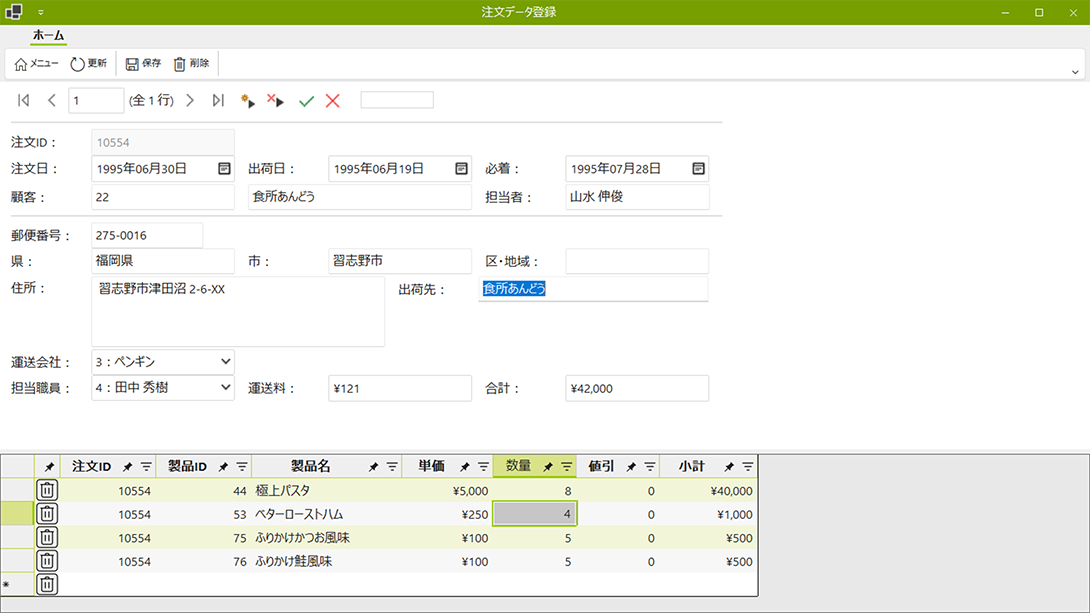
Task: Go to the first record
Action: 24,101
